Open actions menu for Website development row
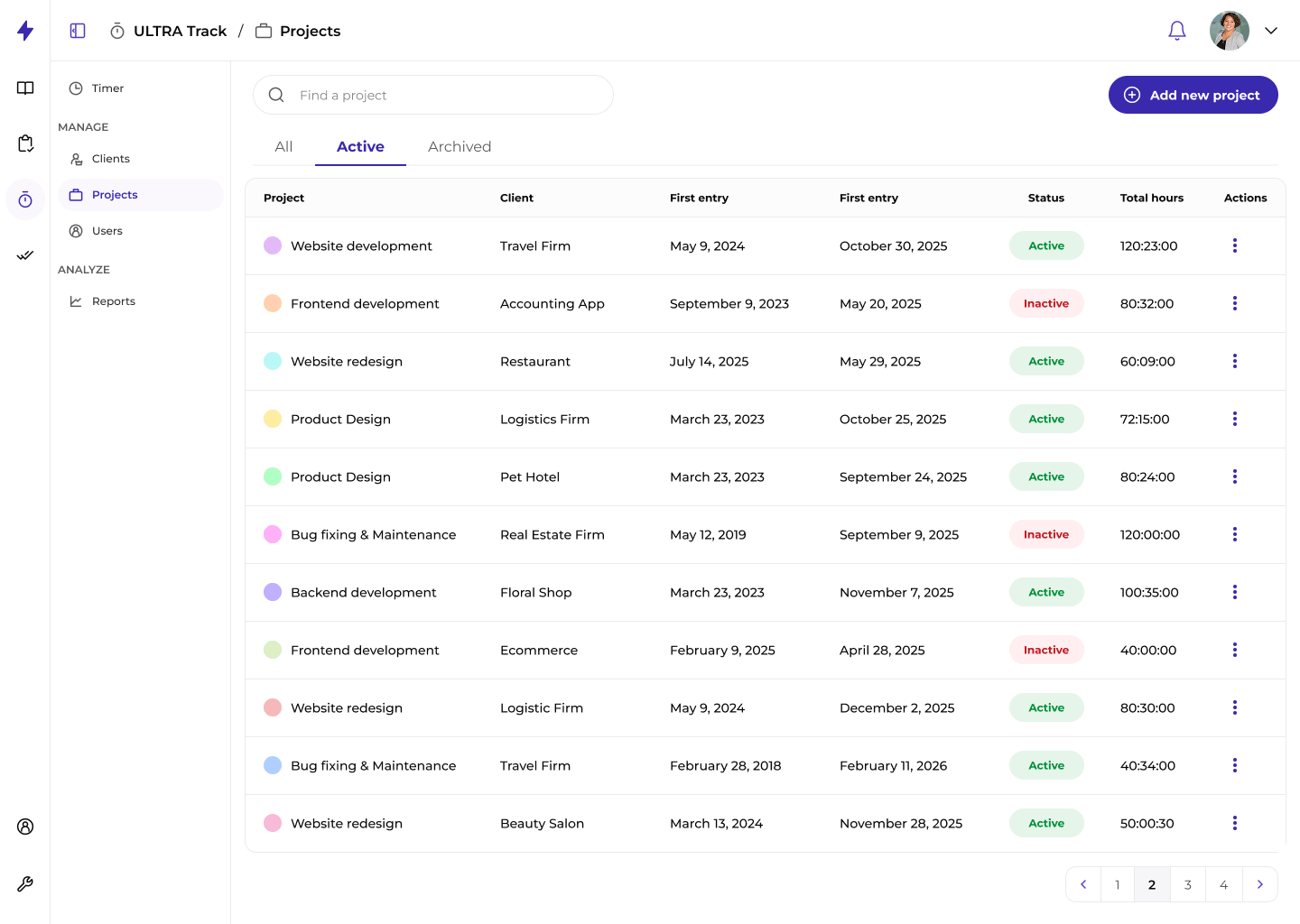 coord(1235,245)
